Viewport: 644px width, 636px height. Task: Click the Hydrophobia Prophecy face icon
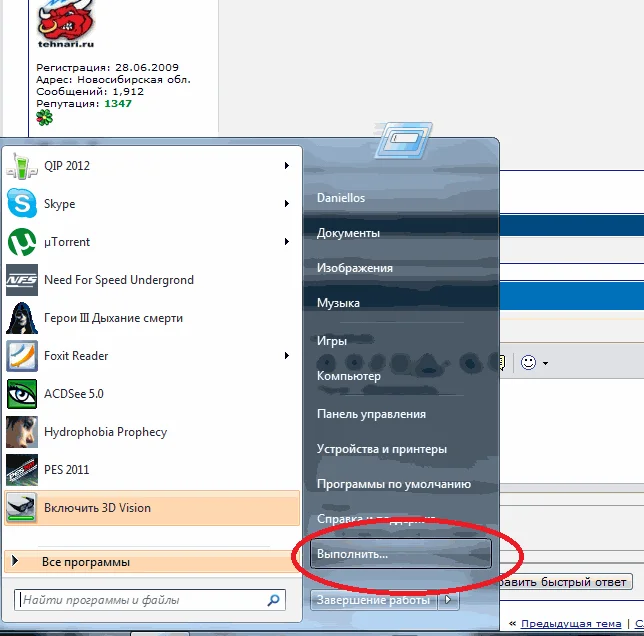(x=22, y=432)
